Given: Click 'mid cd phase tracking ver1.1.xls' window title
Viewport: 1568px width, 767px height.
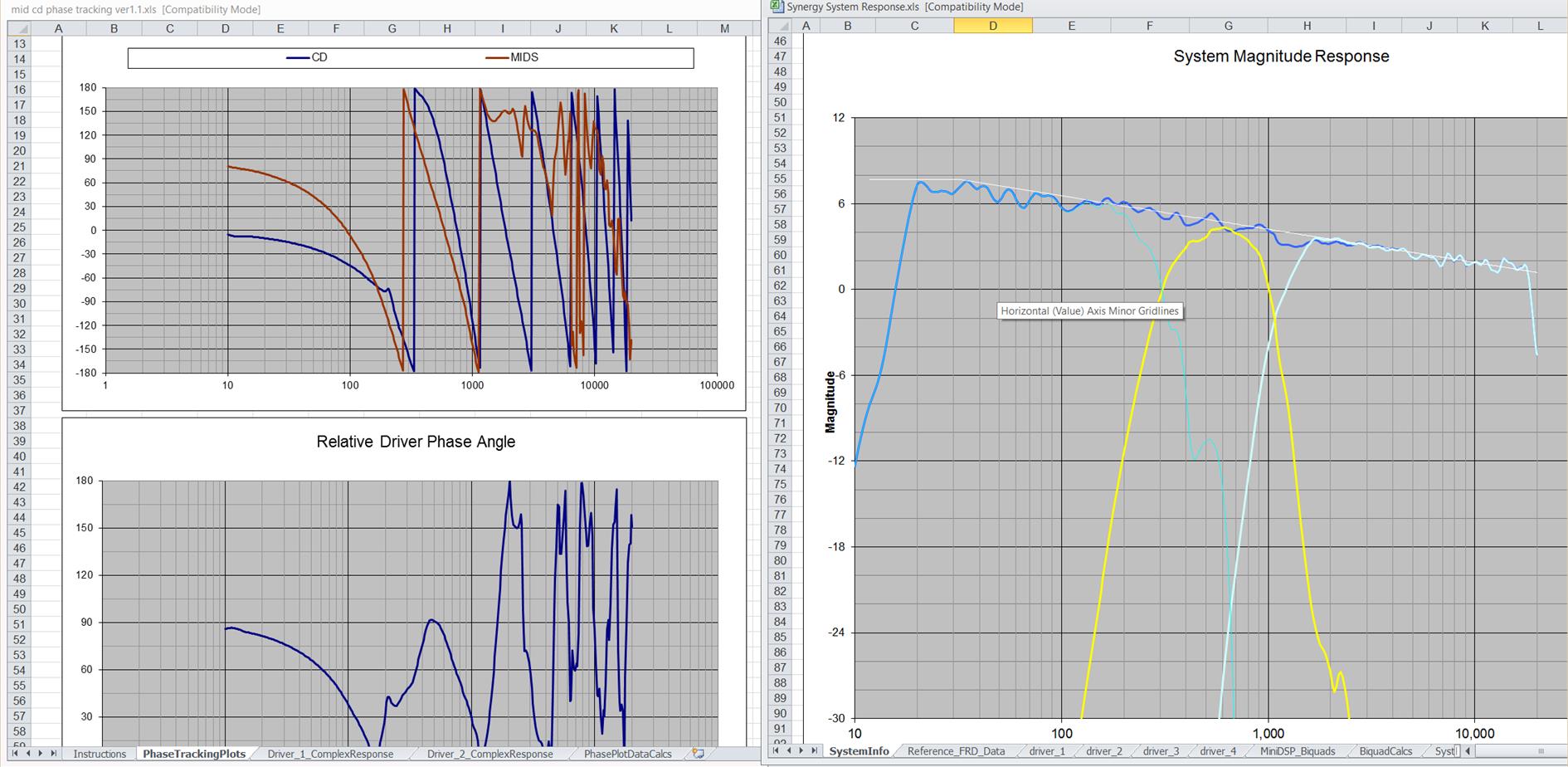Looking at the screenshot, I should click(83, 9).
